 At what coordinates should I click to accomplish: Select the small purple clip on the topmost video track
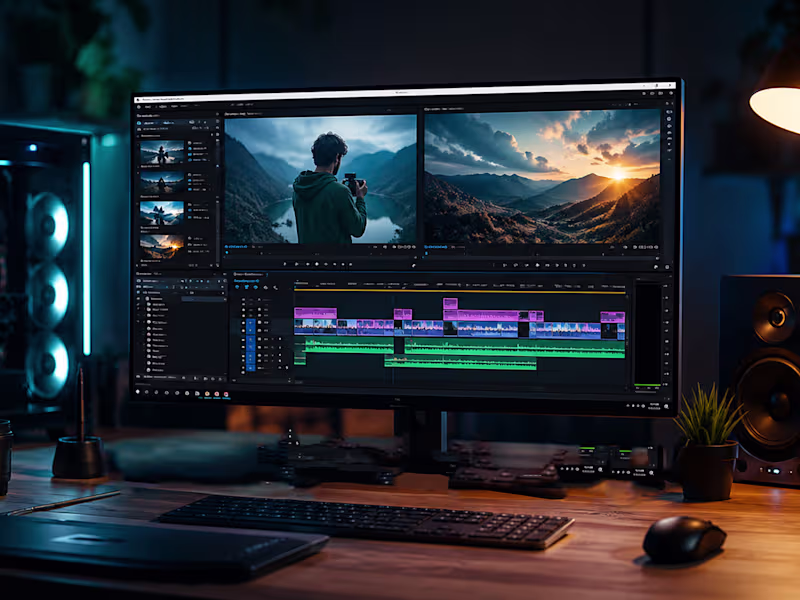point(450,304)
